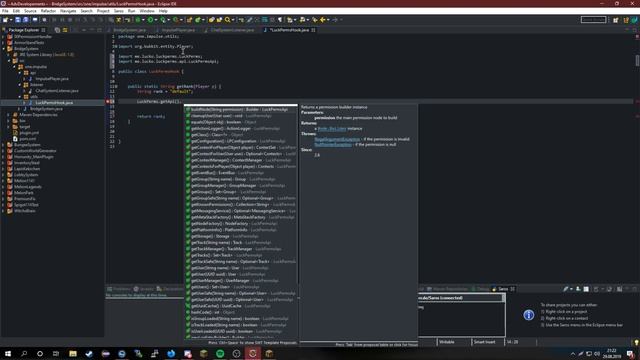Open File Explorer from the taskbar

click(73, 353)
